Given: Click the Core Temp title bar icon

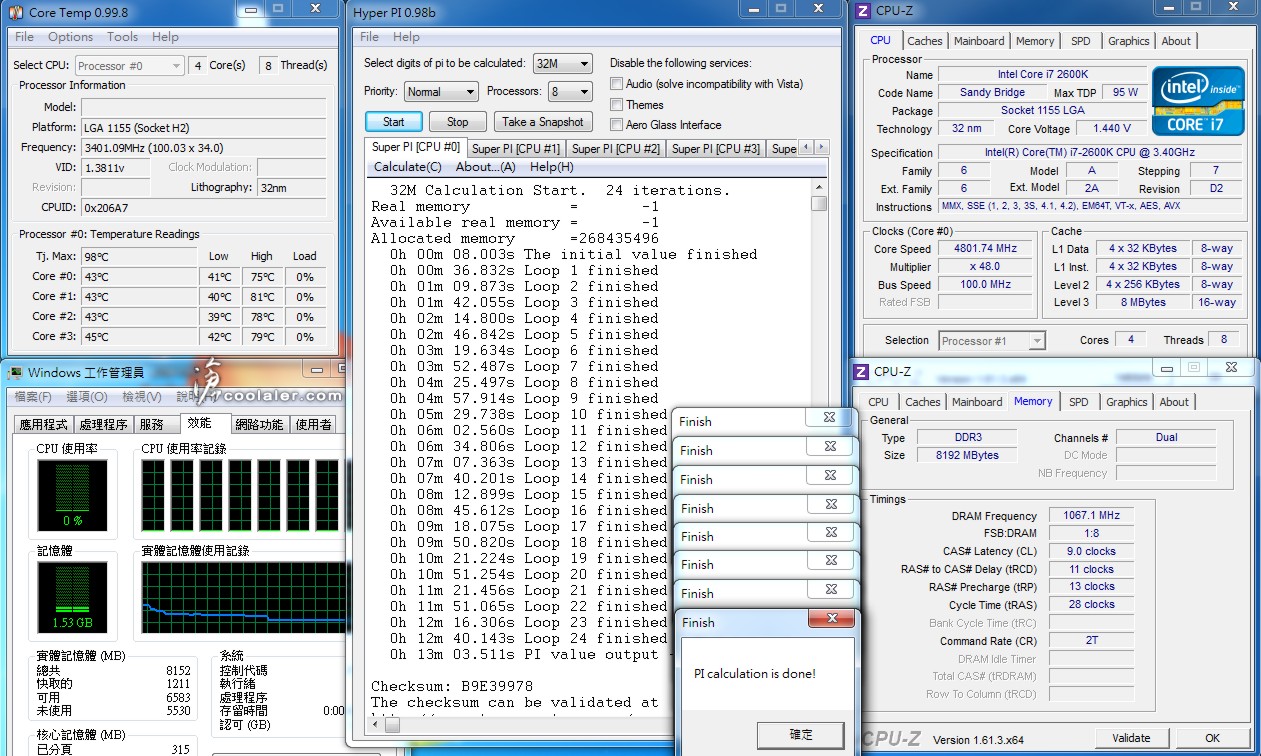Looking at the screenshot, I should pos(15,13).
